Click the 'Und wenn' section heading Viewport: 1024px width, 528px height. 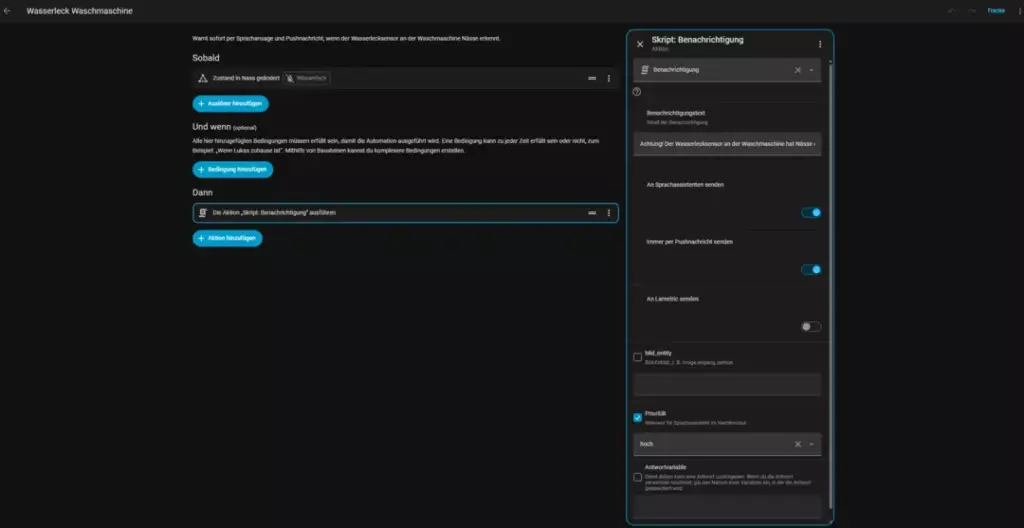212,127
